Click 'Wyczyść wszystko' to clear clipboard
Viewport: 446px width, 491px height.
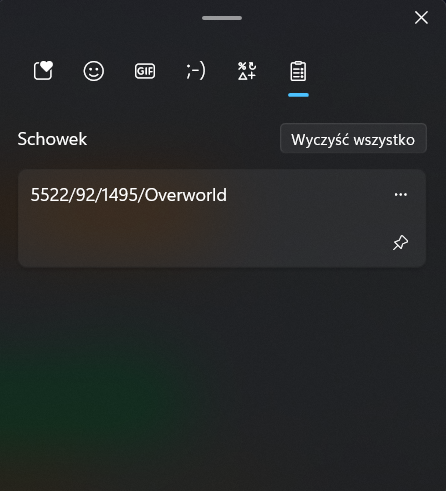353,138
